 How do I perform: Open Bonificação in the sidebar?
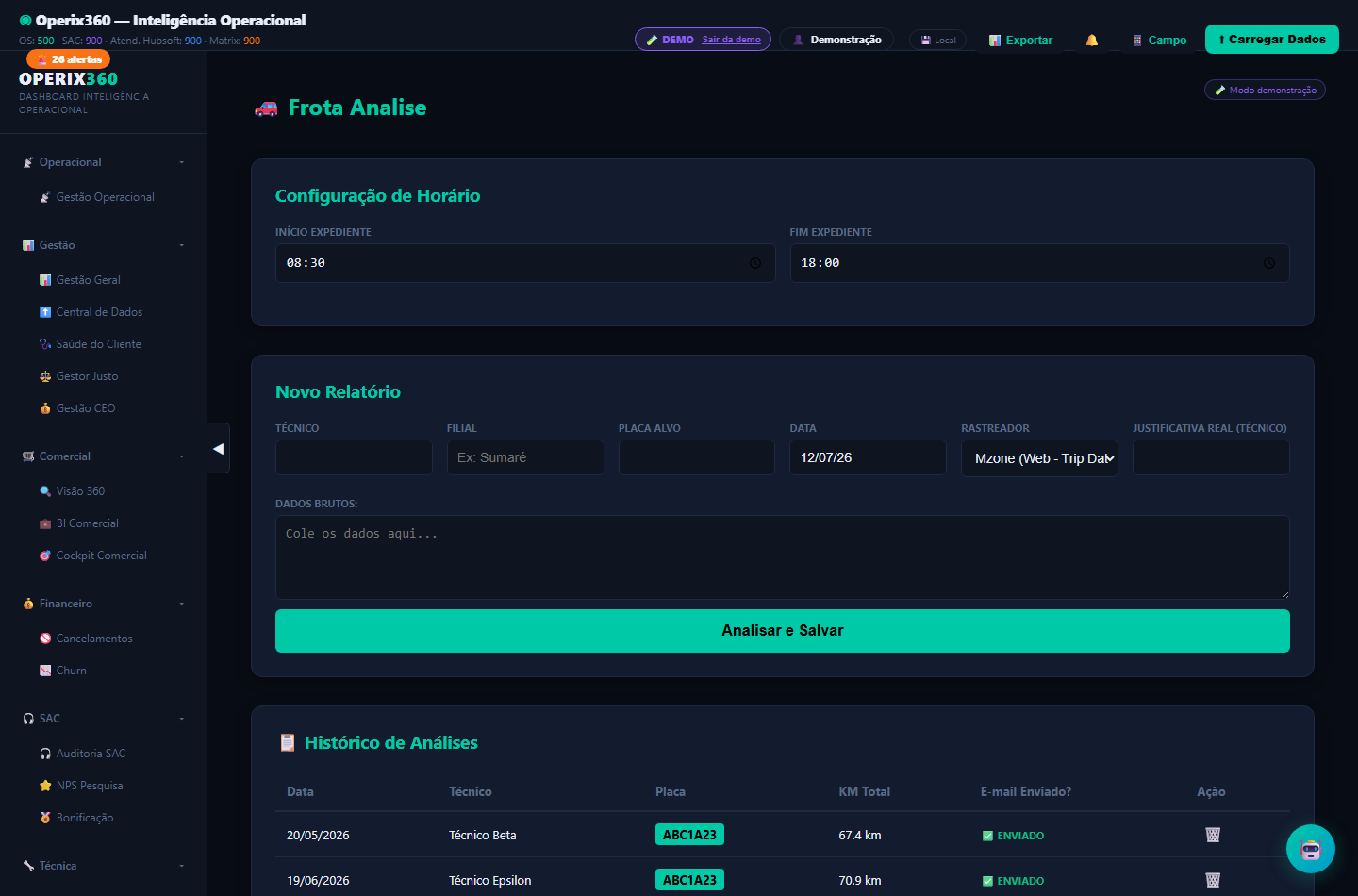coord(84,818)
